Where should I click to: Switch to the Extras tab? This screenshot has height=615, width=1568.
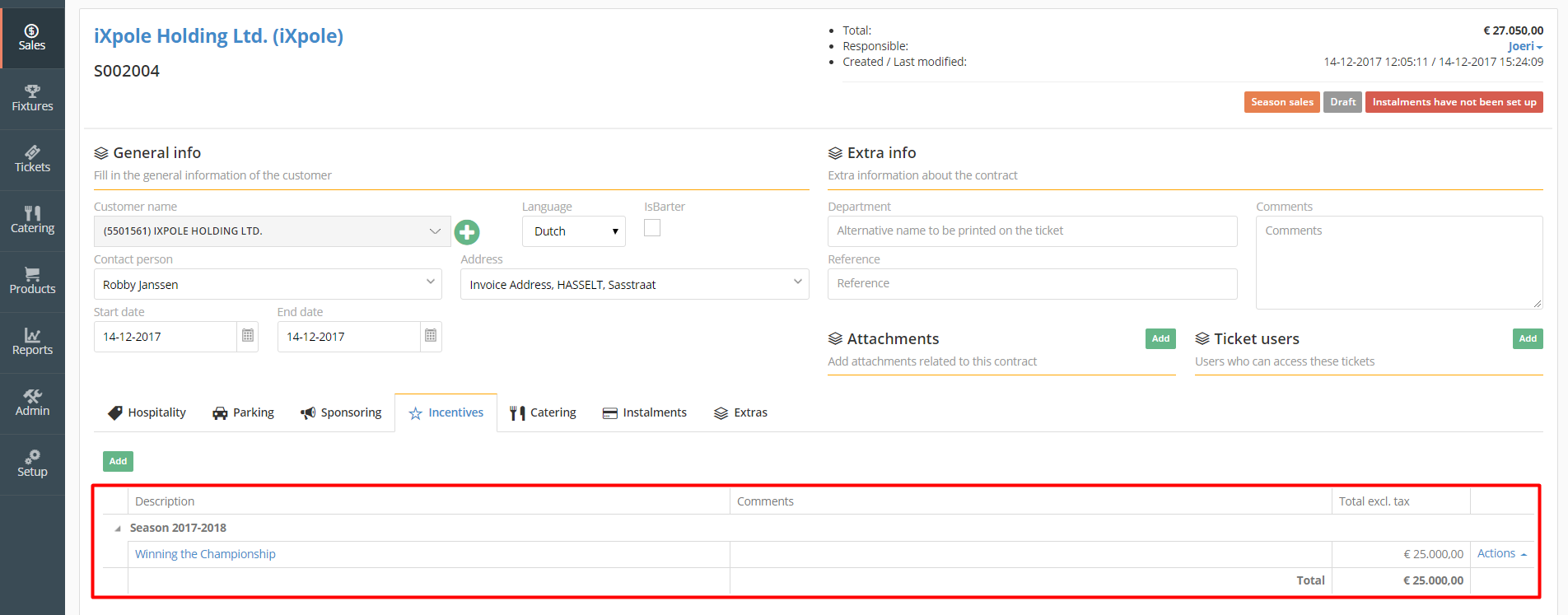(741, 412)
